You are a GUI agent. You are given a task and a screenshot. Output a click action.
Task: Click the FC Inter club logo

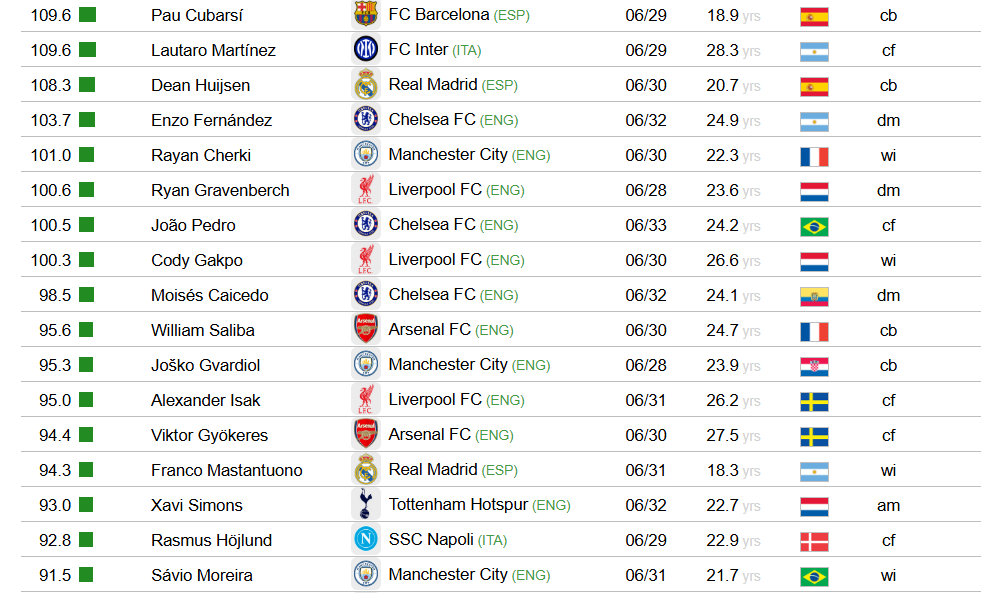point(366,49)
